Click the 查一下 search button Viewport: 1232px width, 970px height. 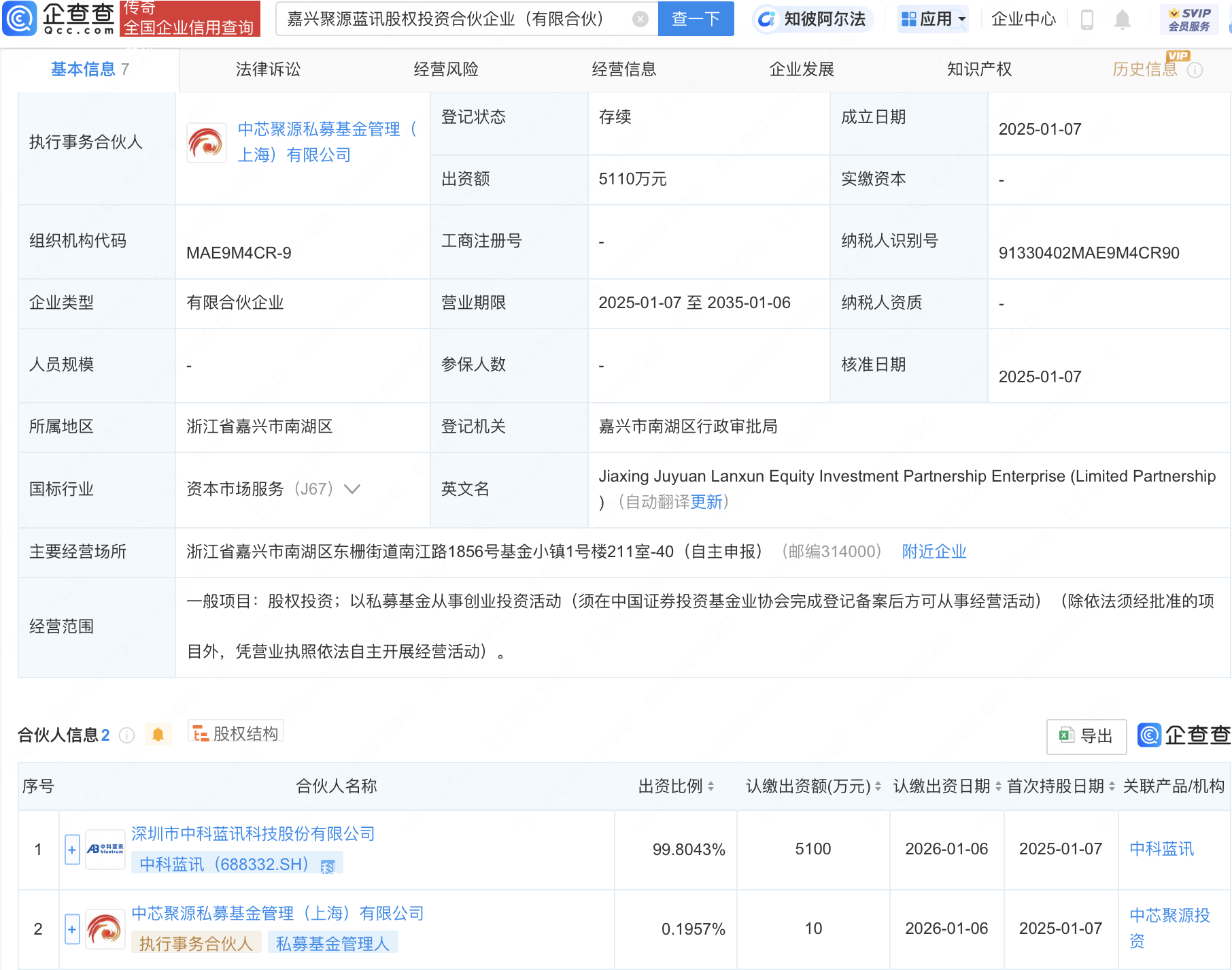(696, 18)
